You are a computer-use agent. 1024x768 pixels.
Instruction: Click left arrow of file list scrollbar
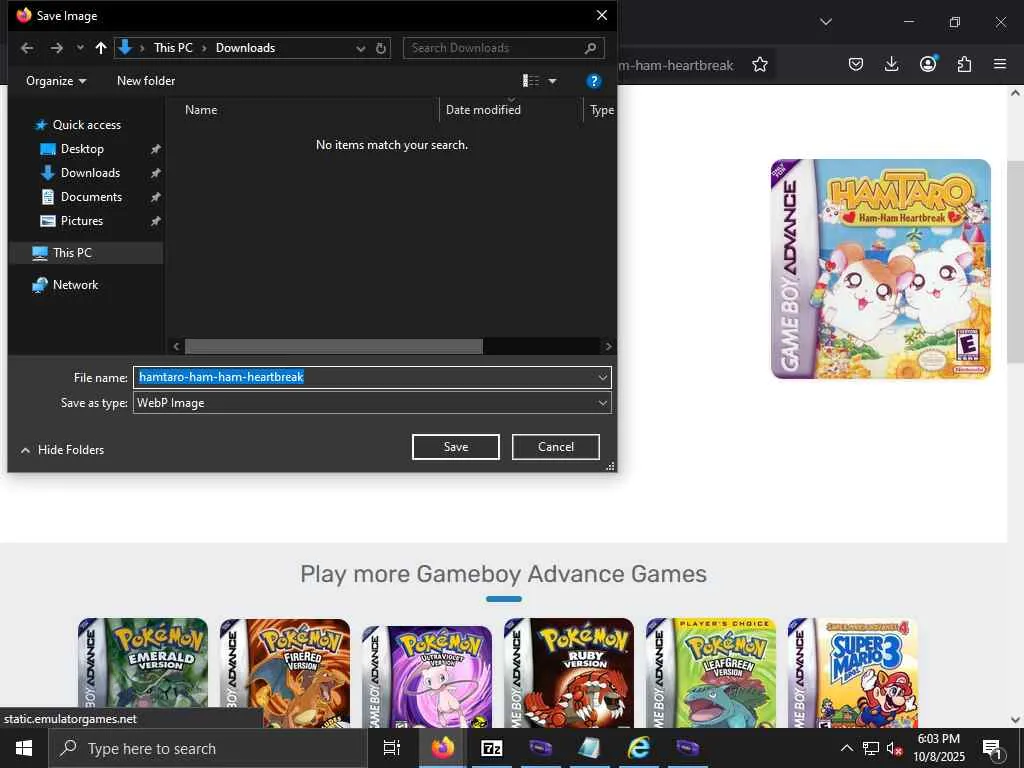point(176,346)
